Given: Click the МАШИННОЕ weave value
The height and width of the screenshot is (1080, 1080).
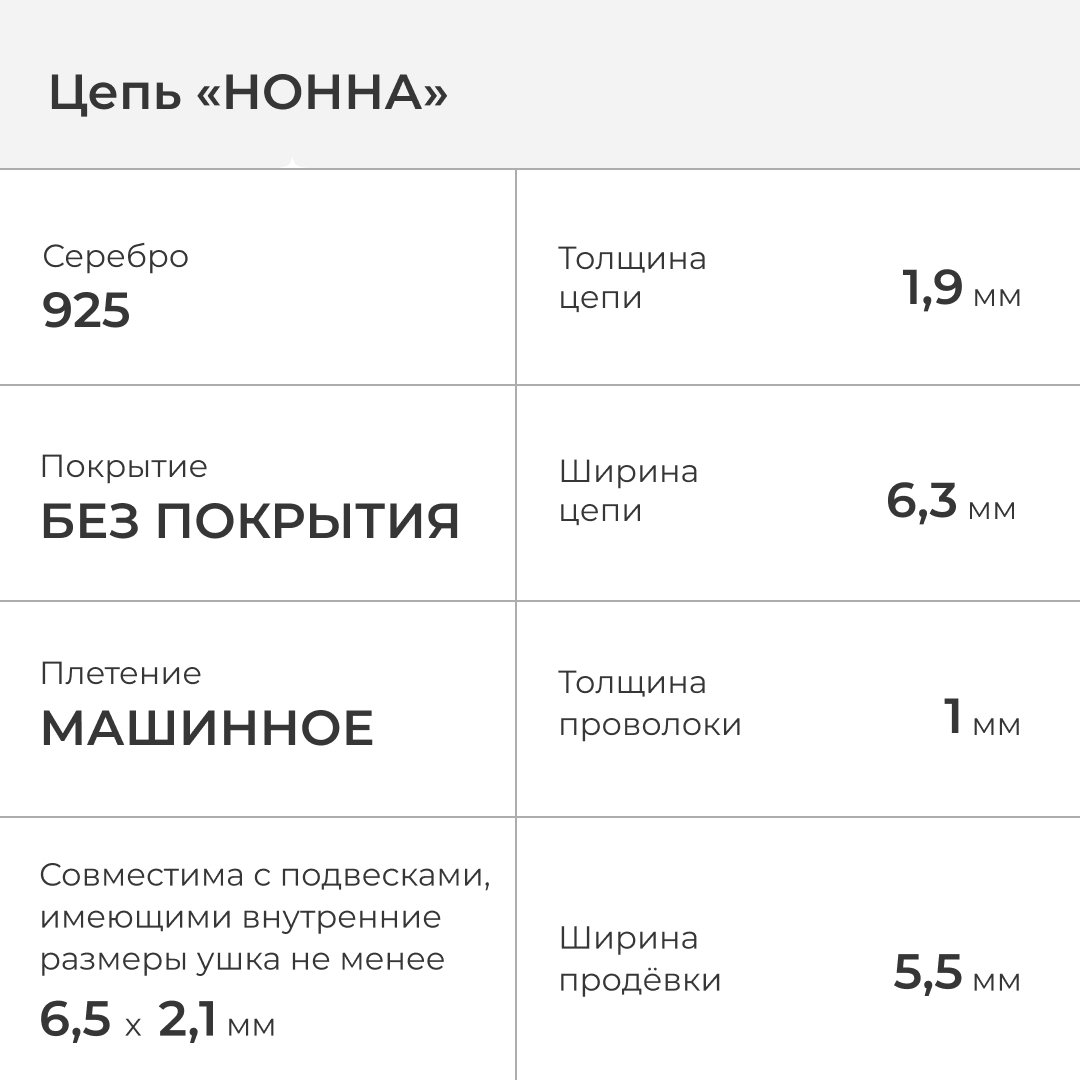Looking at the screenshot, I should [207, 728].
